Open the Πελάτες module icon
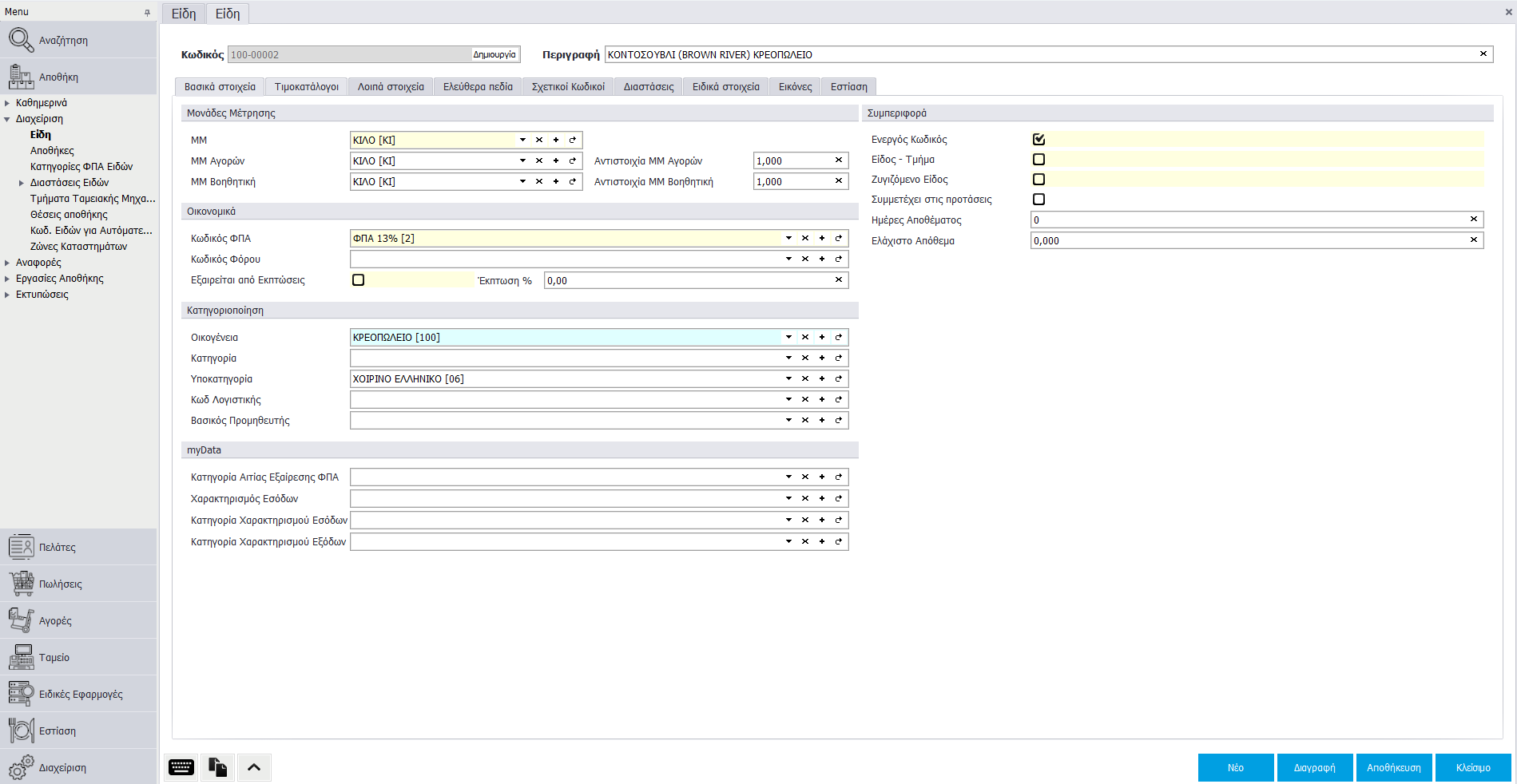The width and height of the screenshot is (1517, 784). pyautogui.click(x=21, y=548)
